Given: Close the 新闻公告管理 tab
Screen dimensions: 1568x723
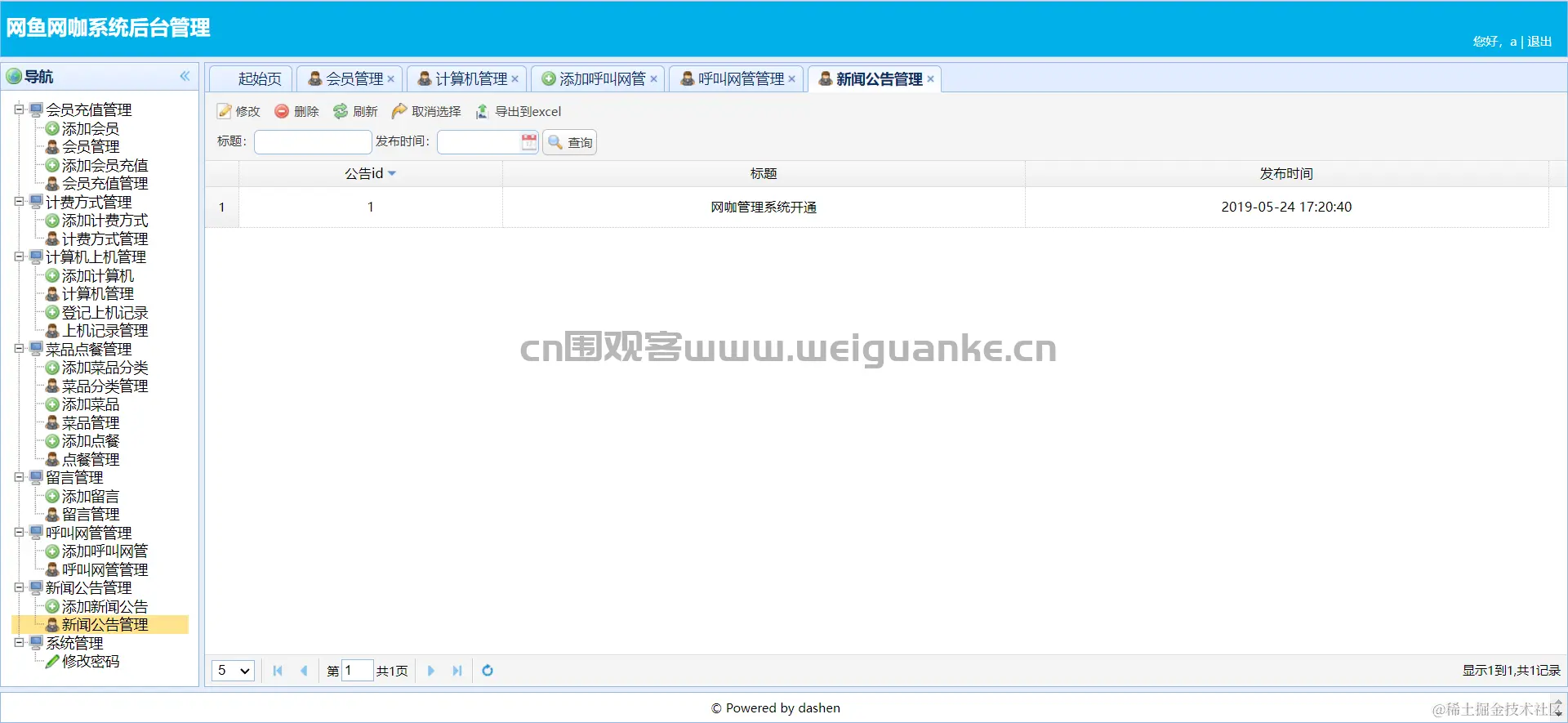Looking at the screenshot, I should tap(930, 79).
